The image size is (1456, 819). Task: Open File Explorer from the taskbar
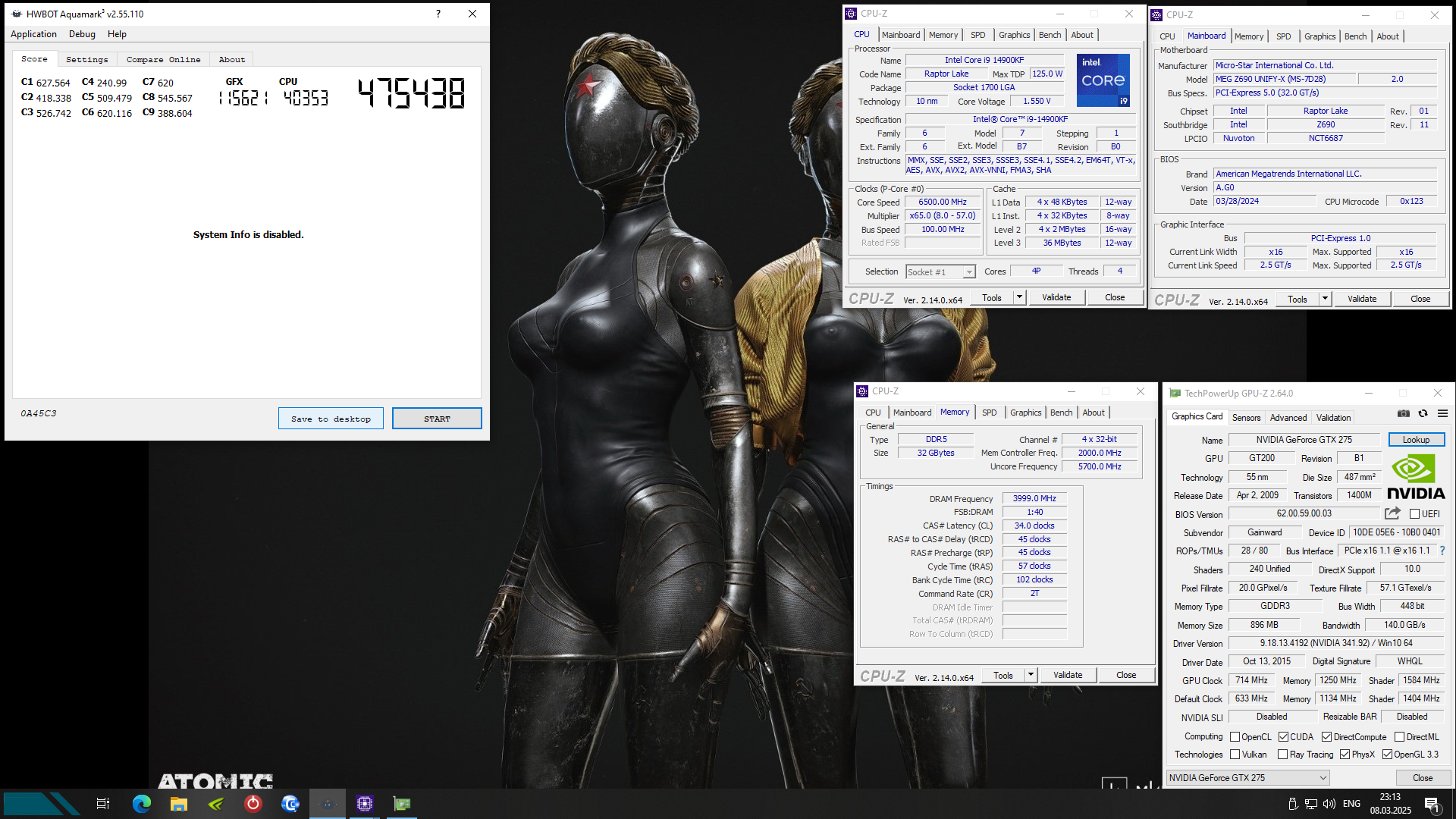(x=178, y=804)
